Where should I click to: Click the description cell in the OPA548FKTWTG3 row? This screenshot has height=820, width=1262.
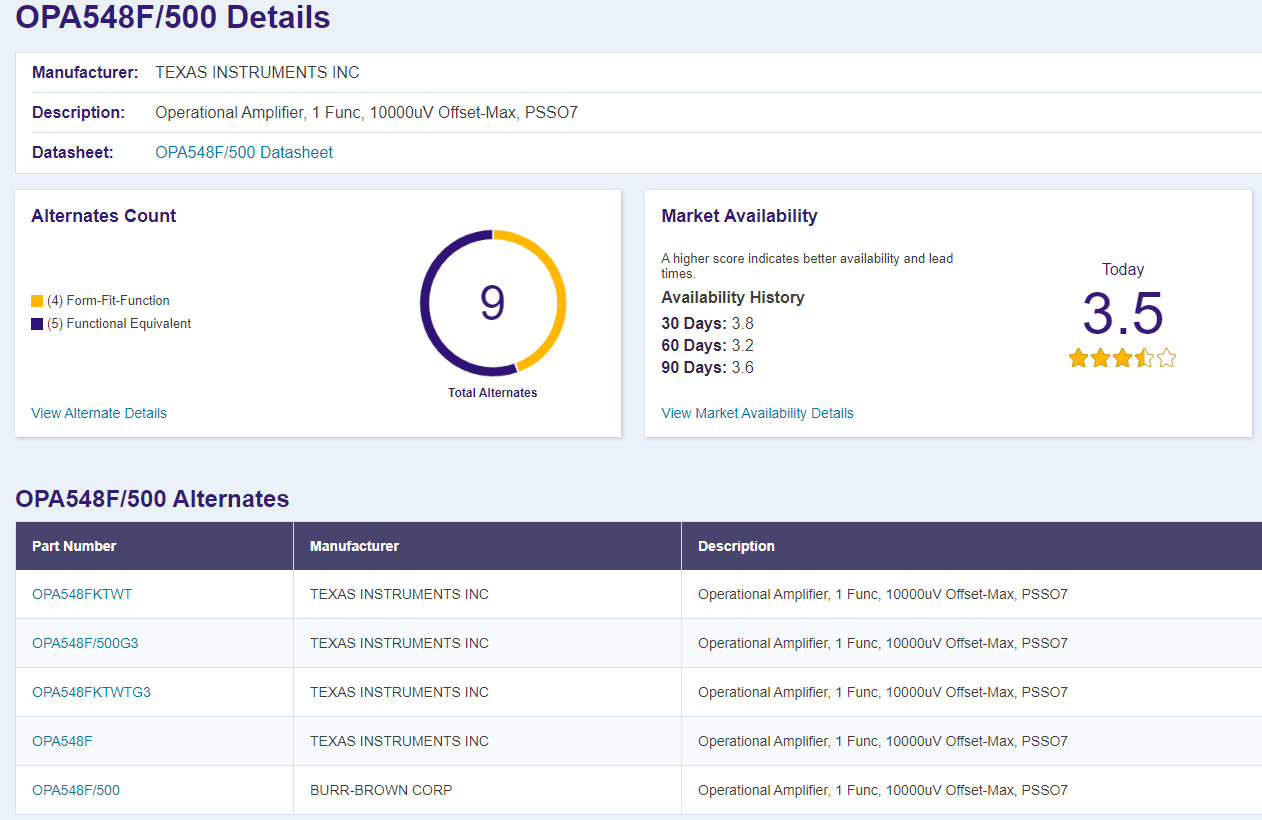972,692
